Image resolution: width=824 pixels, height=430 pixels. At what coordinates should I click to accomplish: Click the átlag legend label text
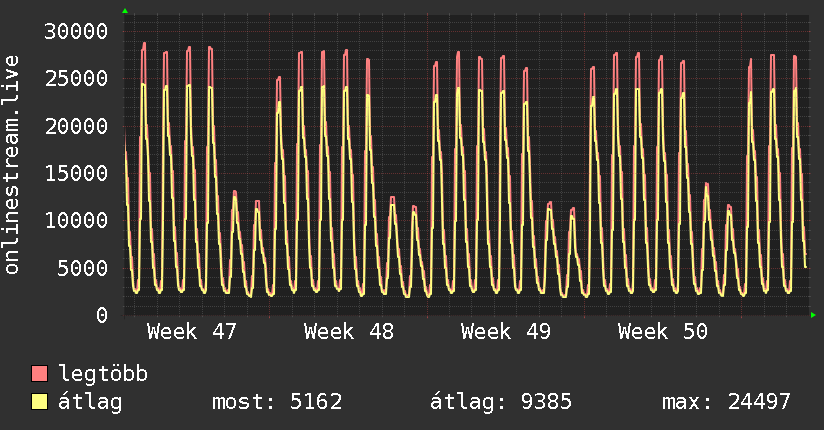pyautogui.click(x=90, y=402)
